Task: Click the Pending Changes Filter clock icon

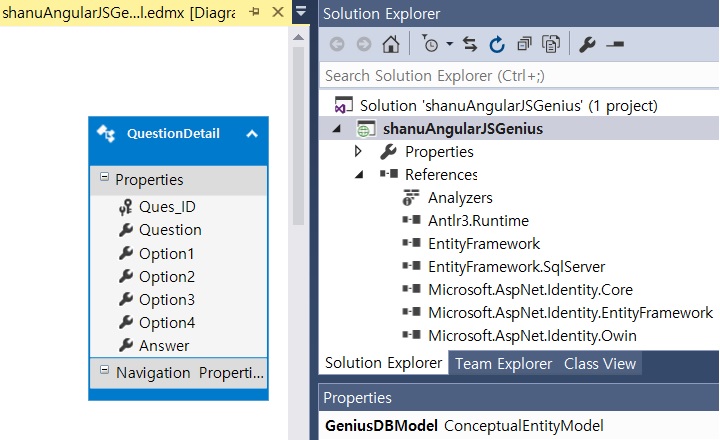Action: (431, 45)
